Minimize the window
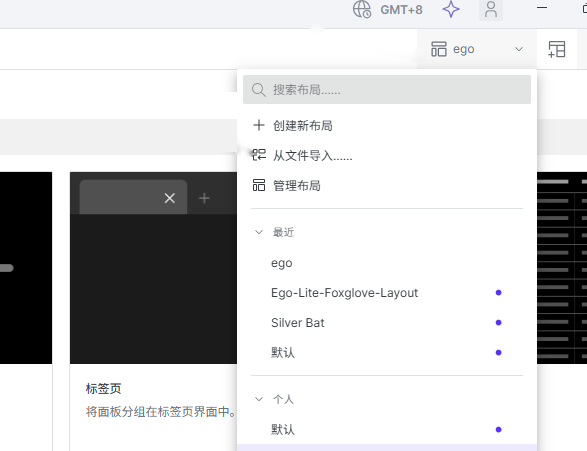Viewport: 587px width, 451px height. tap(542, 7)
